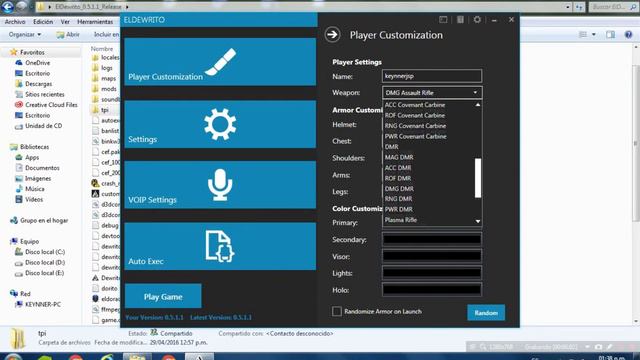640x360 pixels.
Task: Click the document icon in ElDewrito title bar
Action: (460, 19)
